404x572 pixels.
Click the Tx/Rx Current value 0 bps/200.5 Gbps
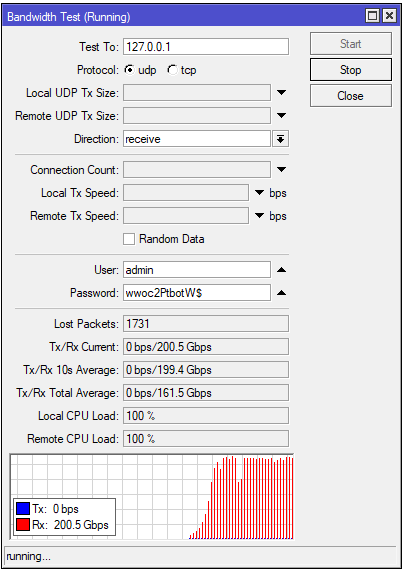pos(206,347)
